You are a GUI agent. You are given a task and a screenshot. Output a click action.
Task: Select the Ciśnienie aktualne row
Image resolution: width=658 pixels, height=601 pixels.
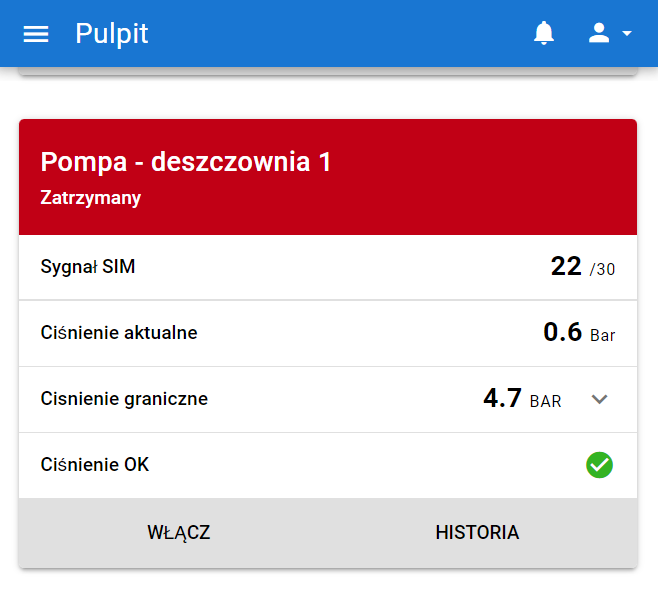click(119, 333)
